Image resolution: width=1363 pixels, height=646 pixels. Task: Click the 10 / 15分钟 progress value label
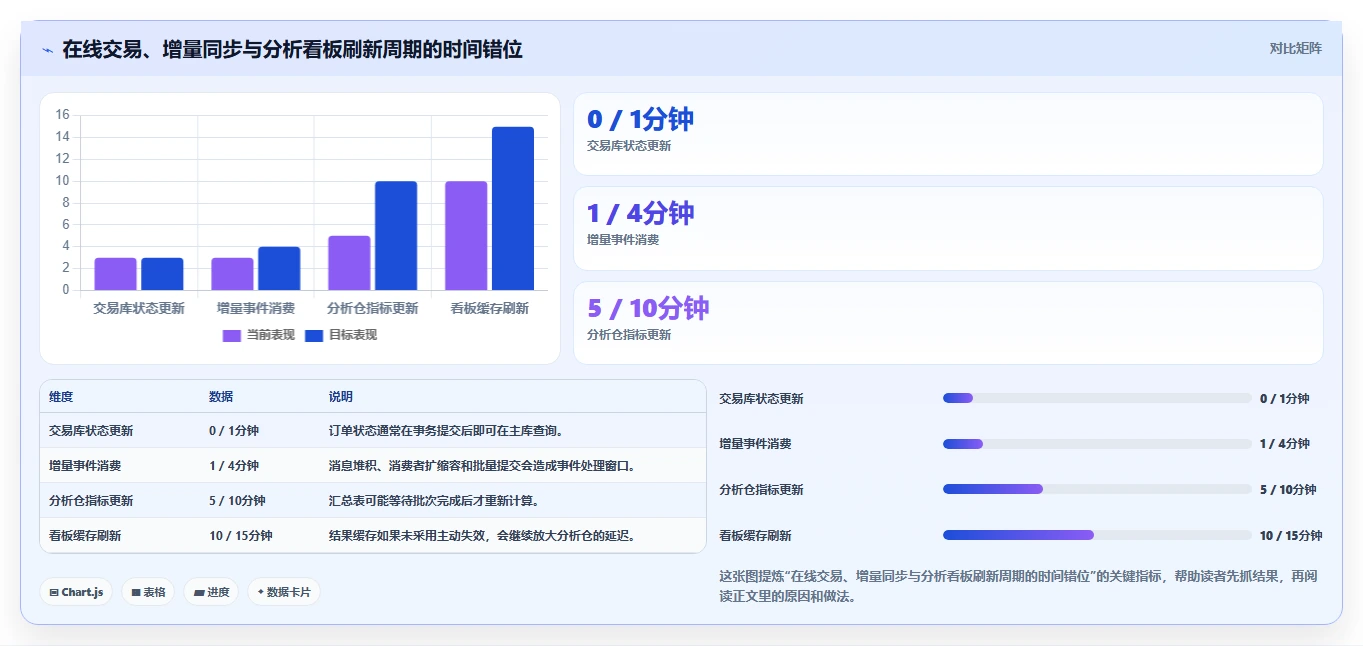tap(1291, 536)
